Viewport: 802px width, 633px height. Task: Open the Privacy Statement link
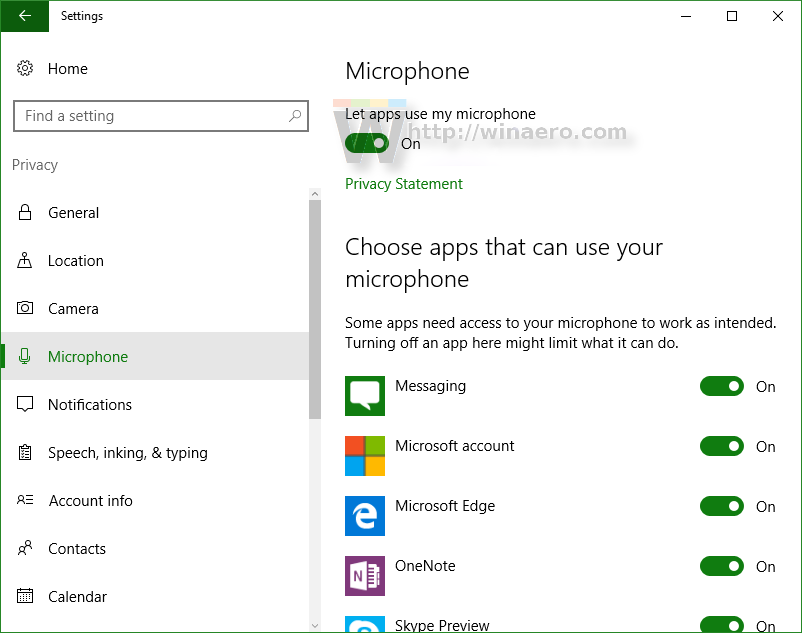tap(404, 184)
